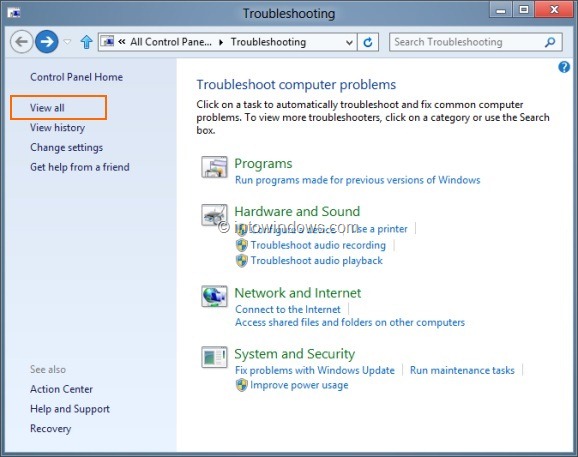Click the System and Security category icon

click(x=214, y=357)
